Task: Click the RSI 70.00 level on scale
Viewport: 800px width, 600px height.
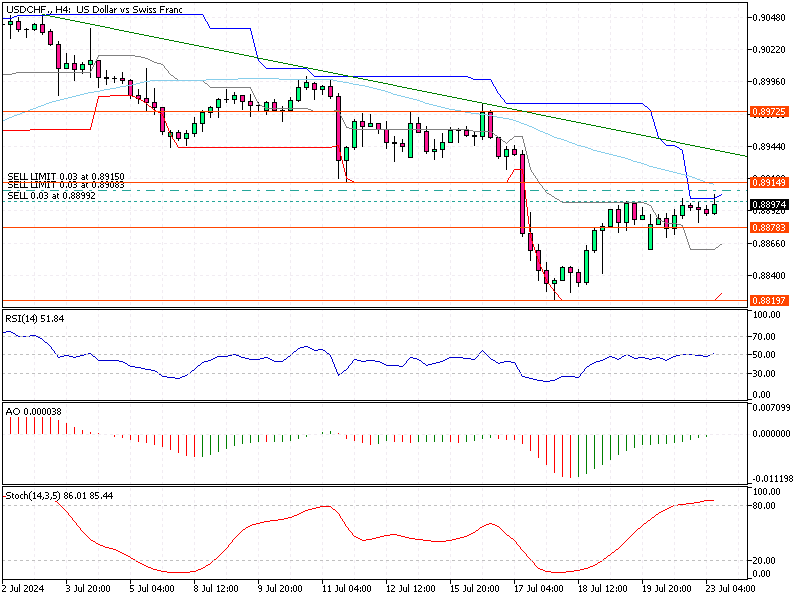Action: coord(765,335)
